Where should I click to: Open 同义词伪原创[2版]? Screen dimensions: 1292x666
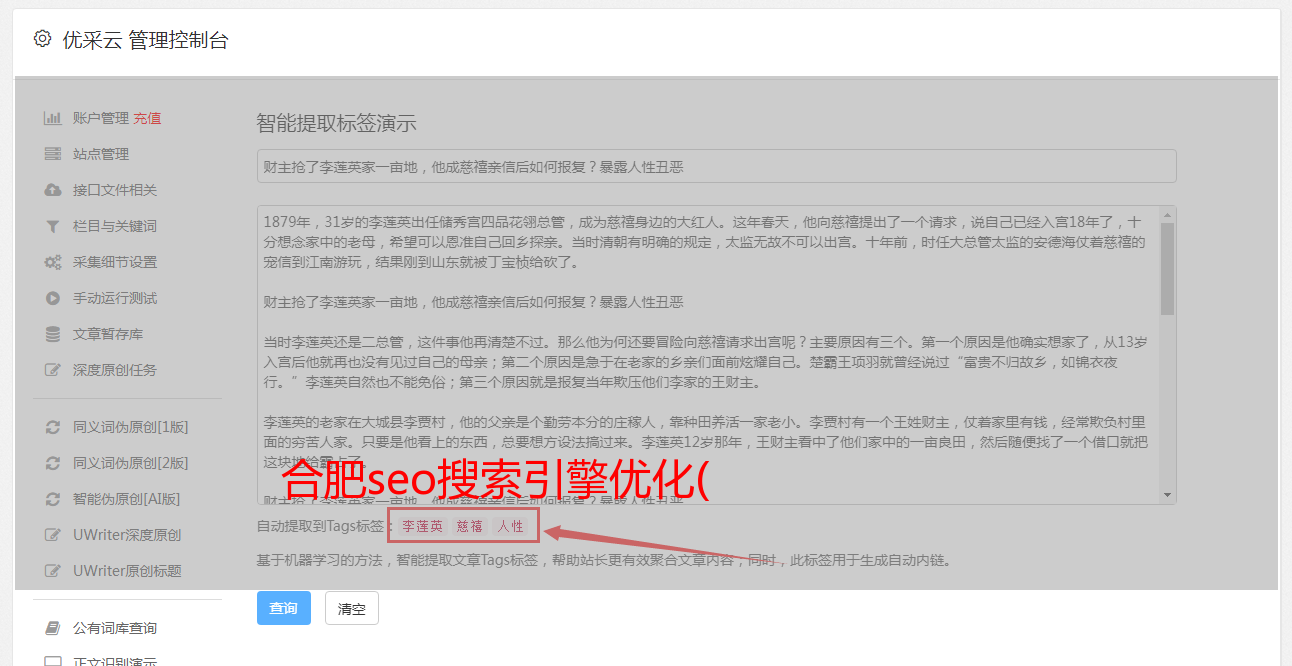point(131,463)
